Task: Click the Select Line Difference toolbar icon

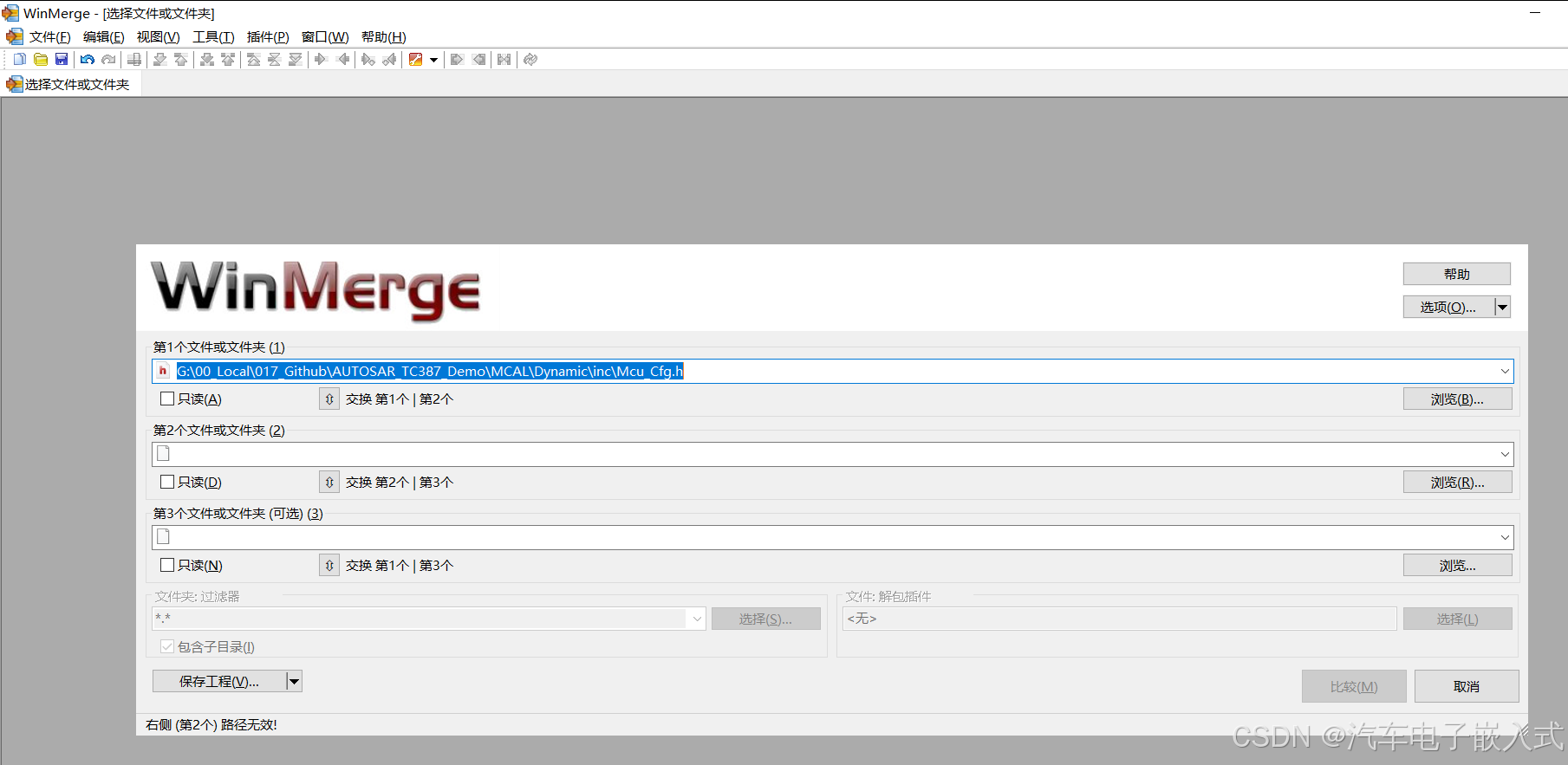Action: tap(134, 59)
